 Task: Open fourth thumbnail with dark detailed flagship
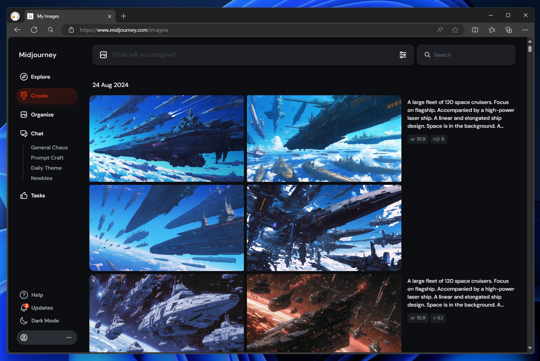coord(324,228)
